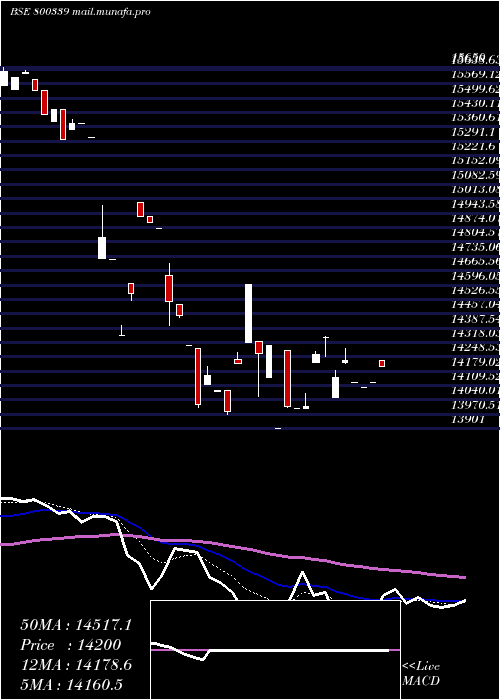Click the <<Live MACD label
This screenshot has height=700, width=500.
pos(421,674)
